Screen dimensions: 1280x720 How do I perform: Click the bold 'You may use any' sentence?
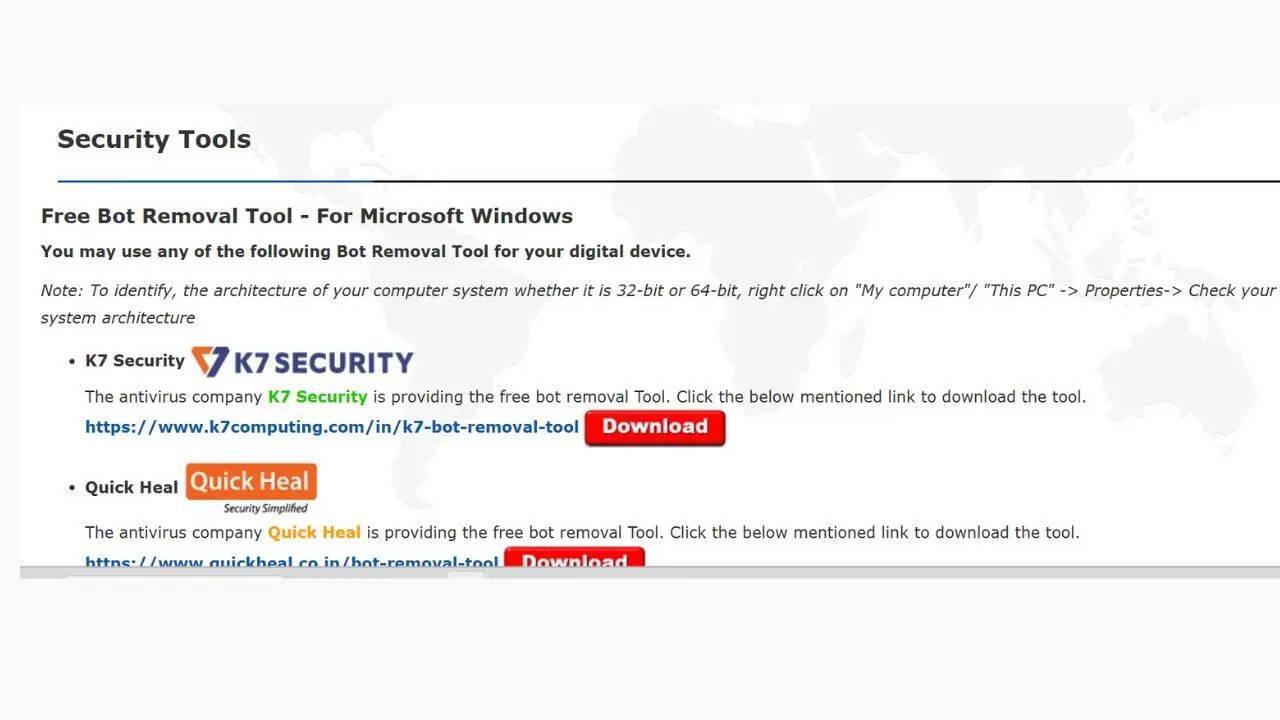365,251
